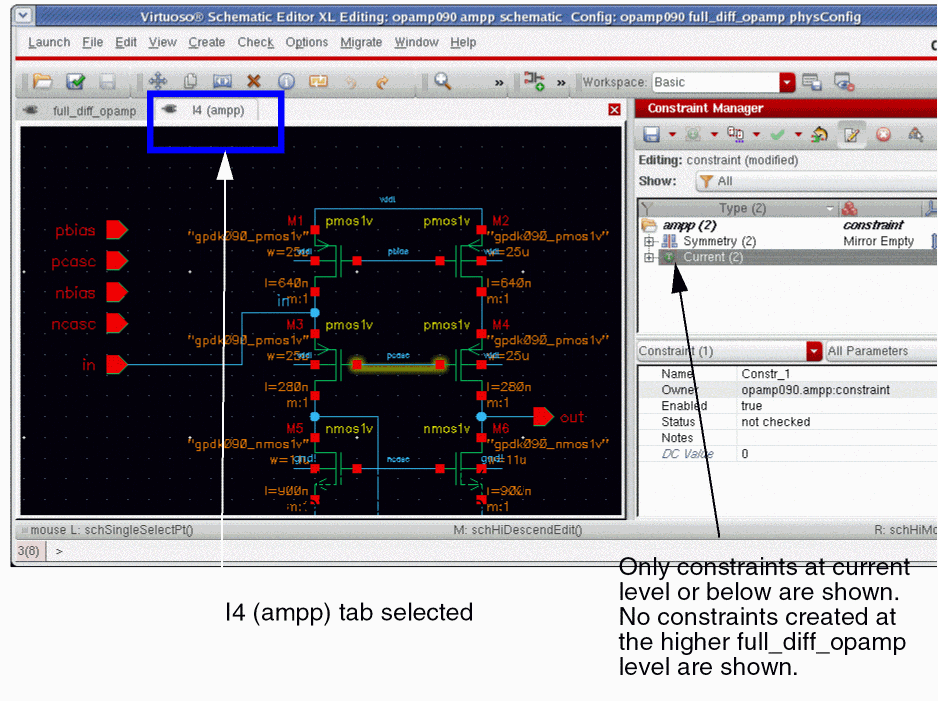This screenshot has width=938, height=701.
Task: Click the green checkmark constraint check icon
Action: tap(777, 134)
